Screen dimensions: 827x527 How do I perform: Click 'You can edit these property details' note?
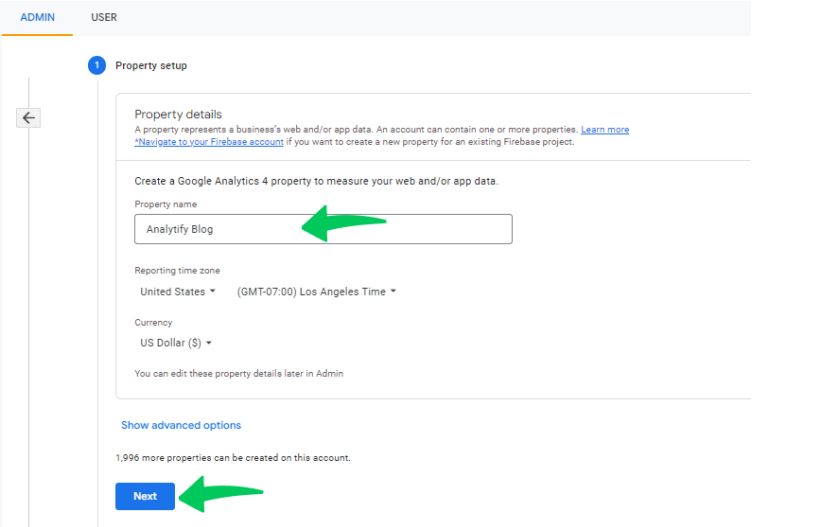coord(239,373)
